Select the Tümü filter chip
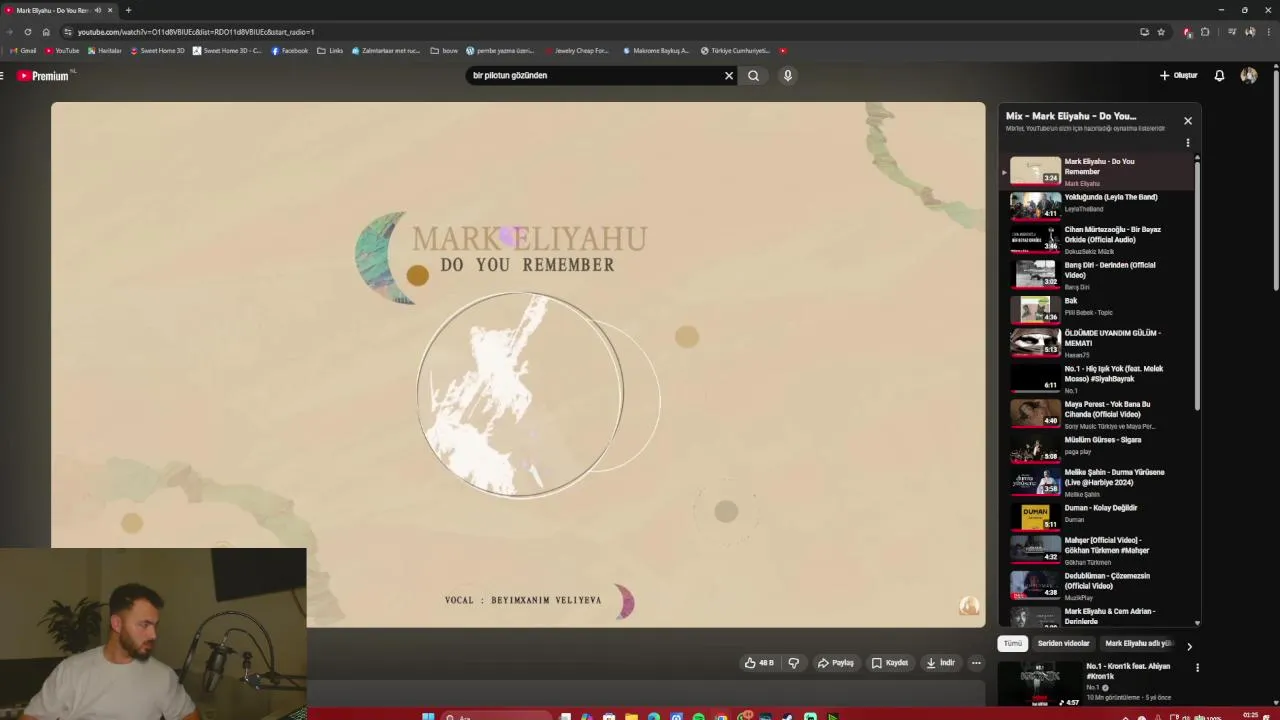 [x=1013, y=643]
